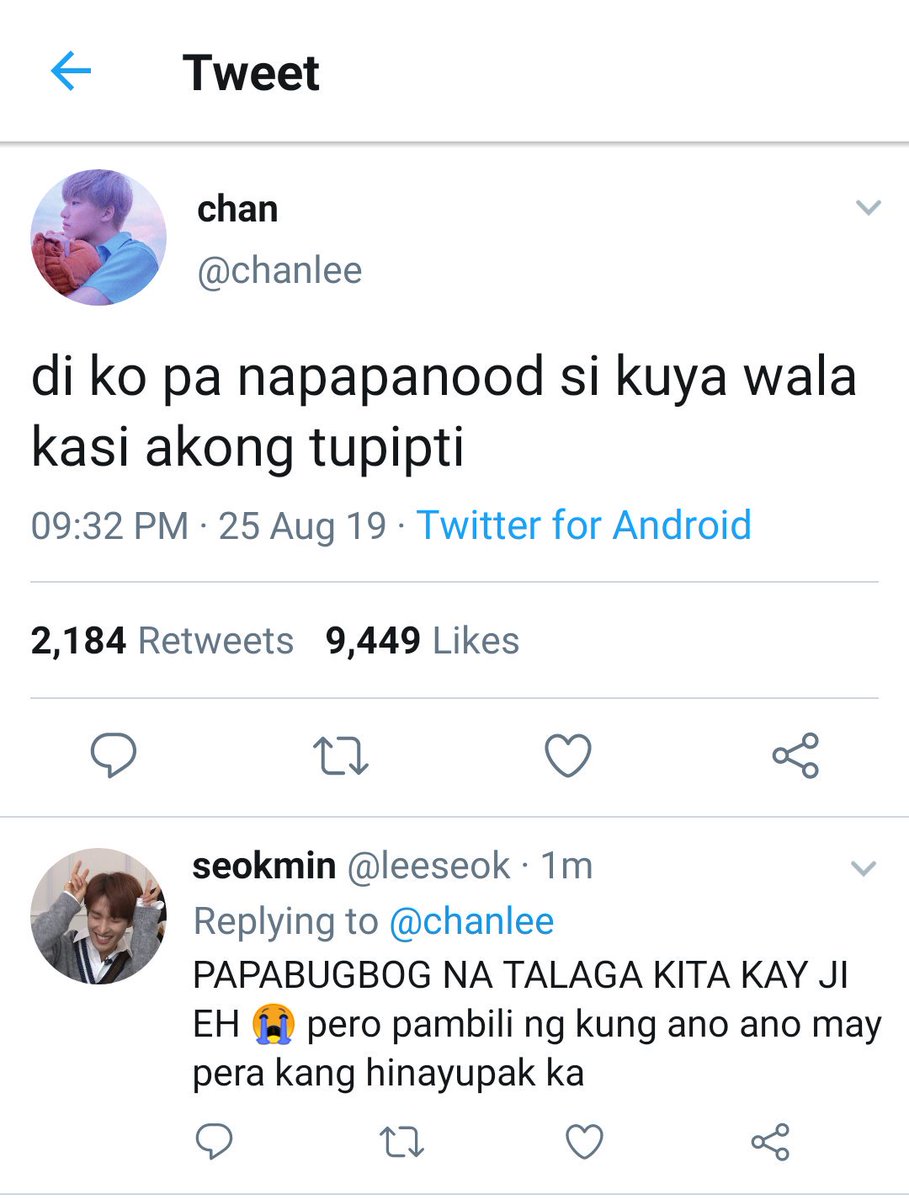Open dropdown arrow on seokmin's reply

pos(863,868)
